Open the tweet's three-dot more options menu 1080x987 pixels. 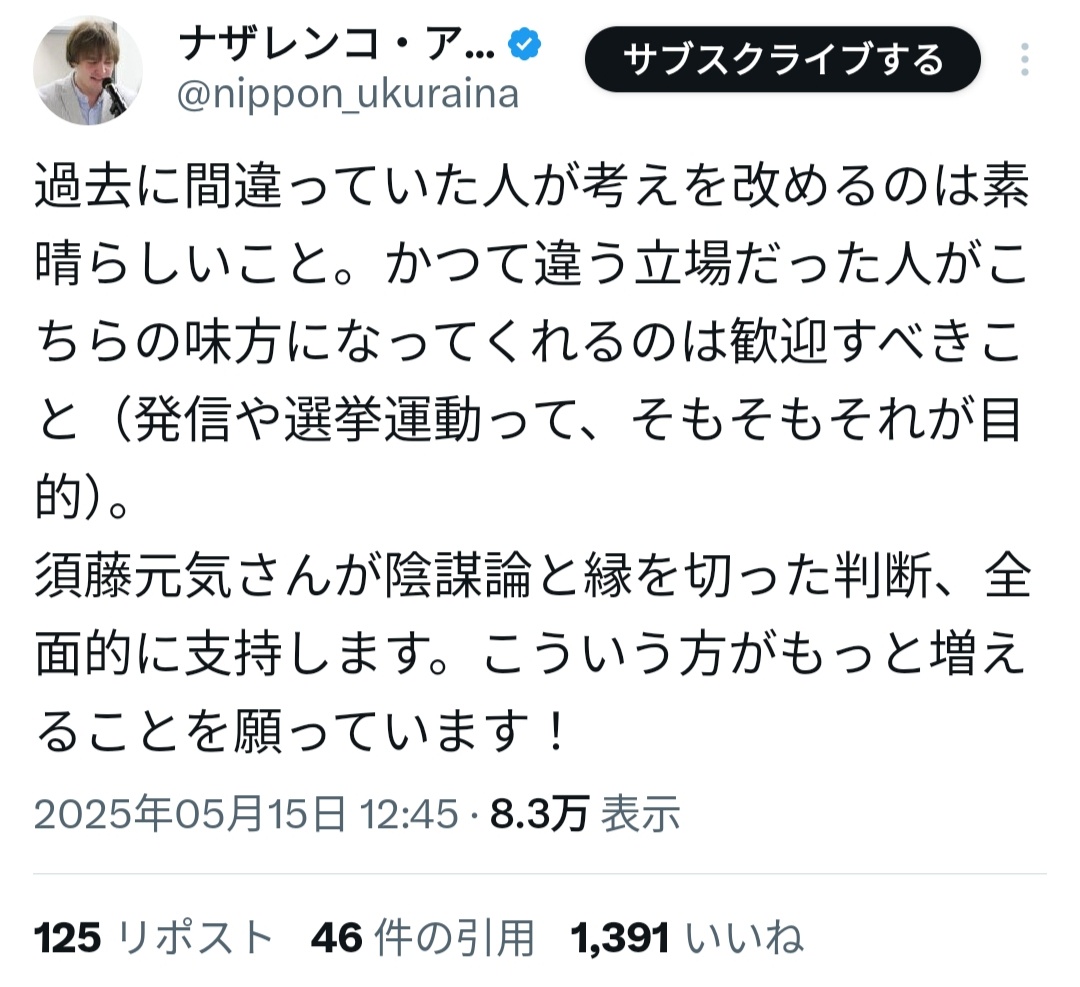coord(1025,60)
